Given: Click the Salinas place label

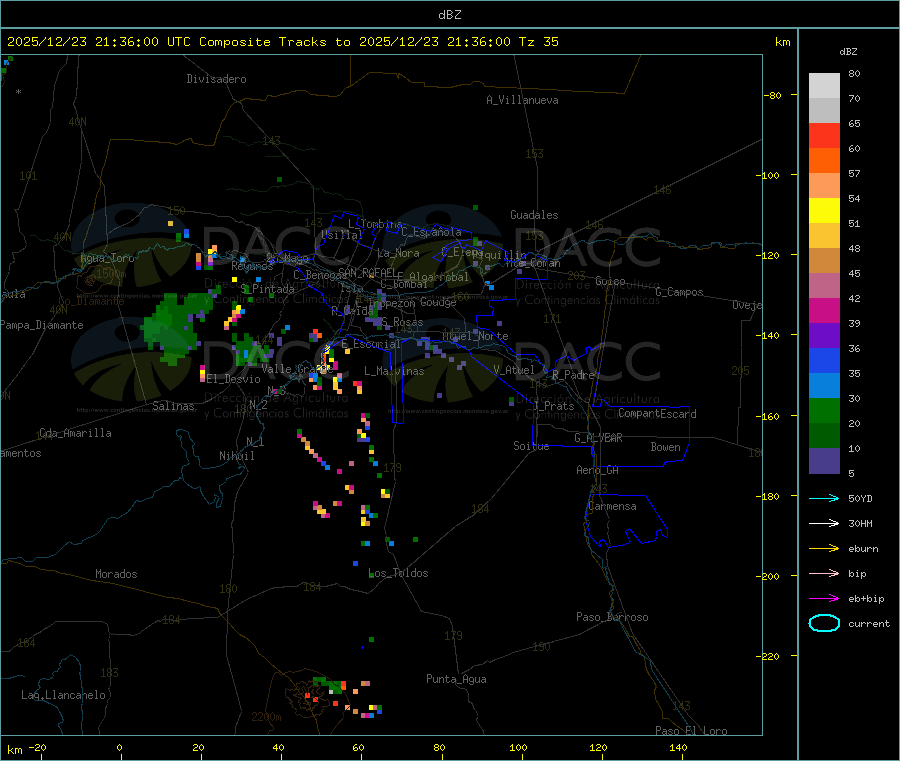Looking at the screenshot, I should click(173, 406).
